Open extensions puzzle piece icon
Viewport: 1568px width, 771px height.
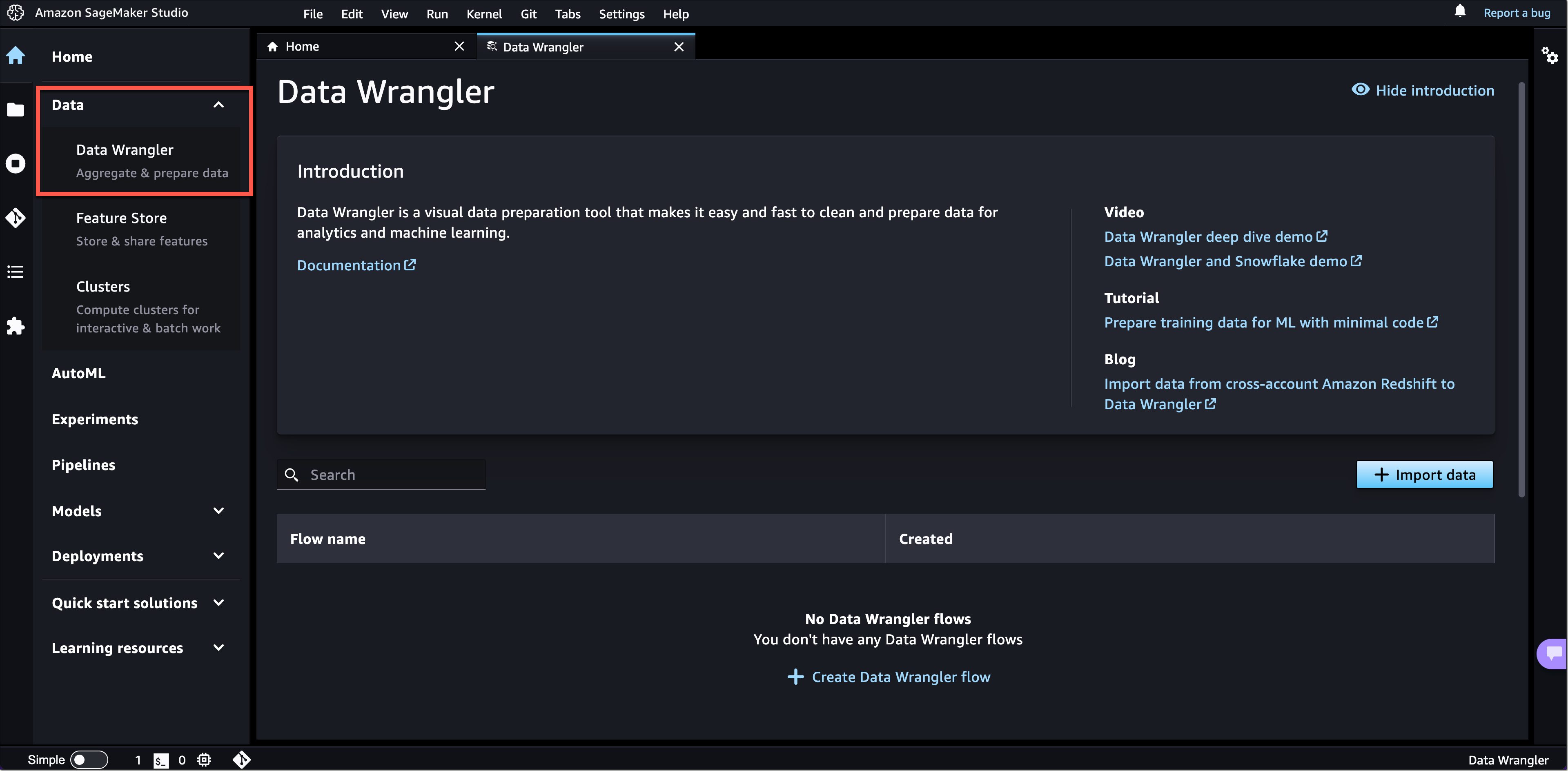click(16, 326)
